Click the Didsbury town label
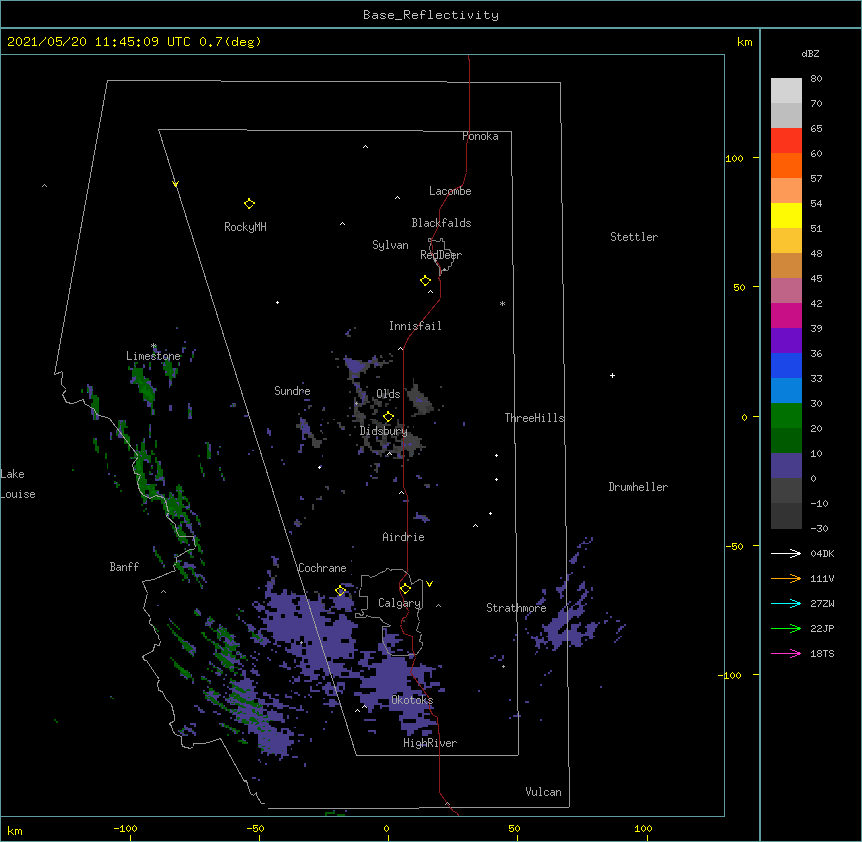Image resolution: width=862 pixels, height=842 pixels. [x=384, y=431]
